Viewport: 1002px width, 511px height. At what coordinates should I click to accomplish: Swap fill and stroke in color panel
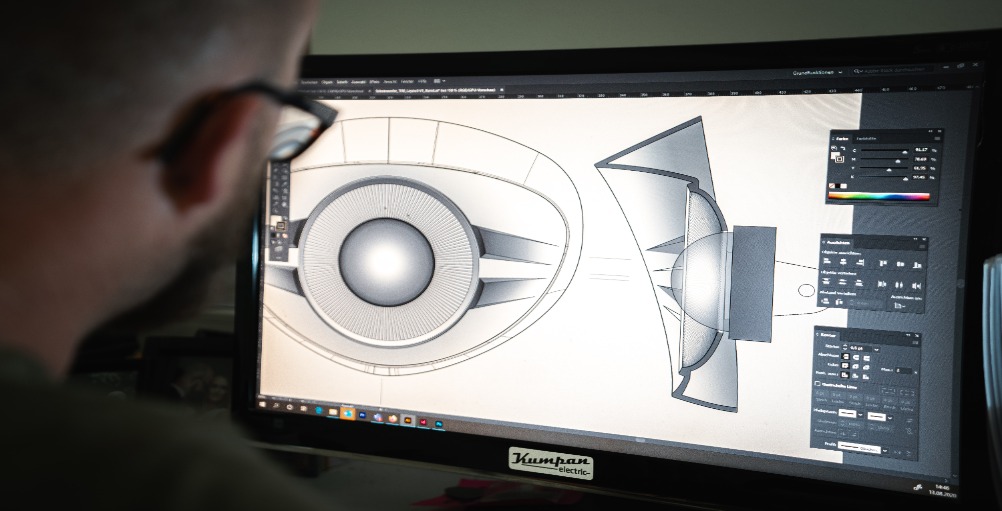[843, 148]
